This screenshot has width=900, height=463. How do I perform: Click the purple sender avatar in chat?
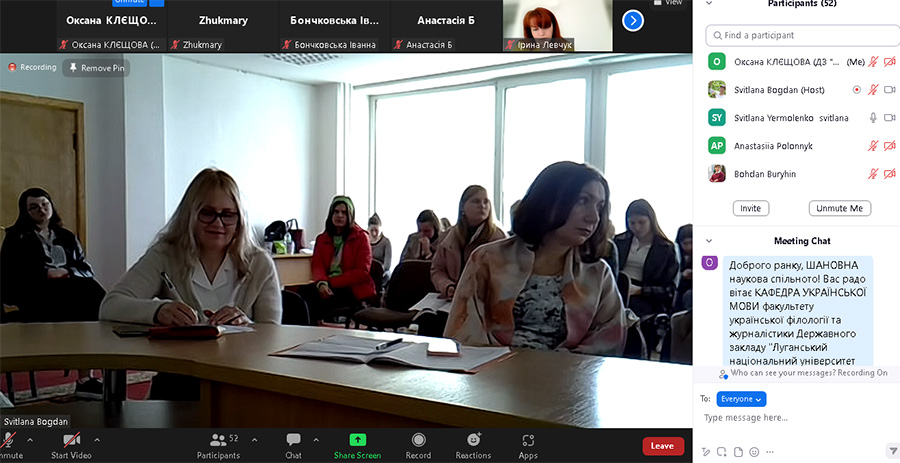[x=709, y=263]
